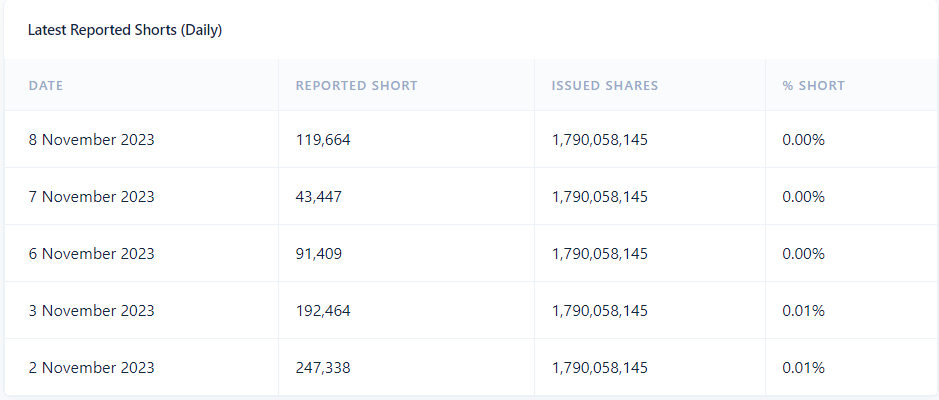Click the Latest Reported Shorts (Daily) title

(x=125, y=30)
